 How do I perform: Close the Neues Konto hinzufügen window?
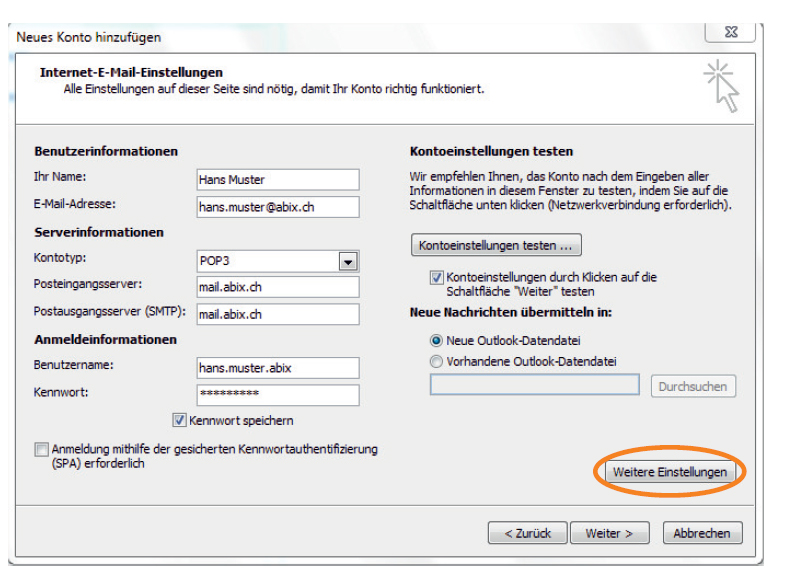pos(729,34)
